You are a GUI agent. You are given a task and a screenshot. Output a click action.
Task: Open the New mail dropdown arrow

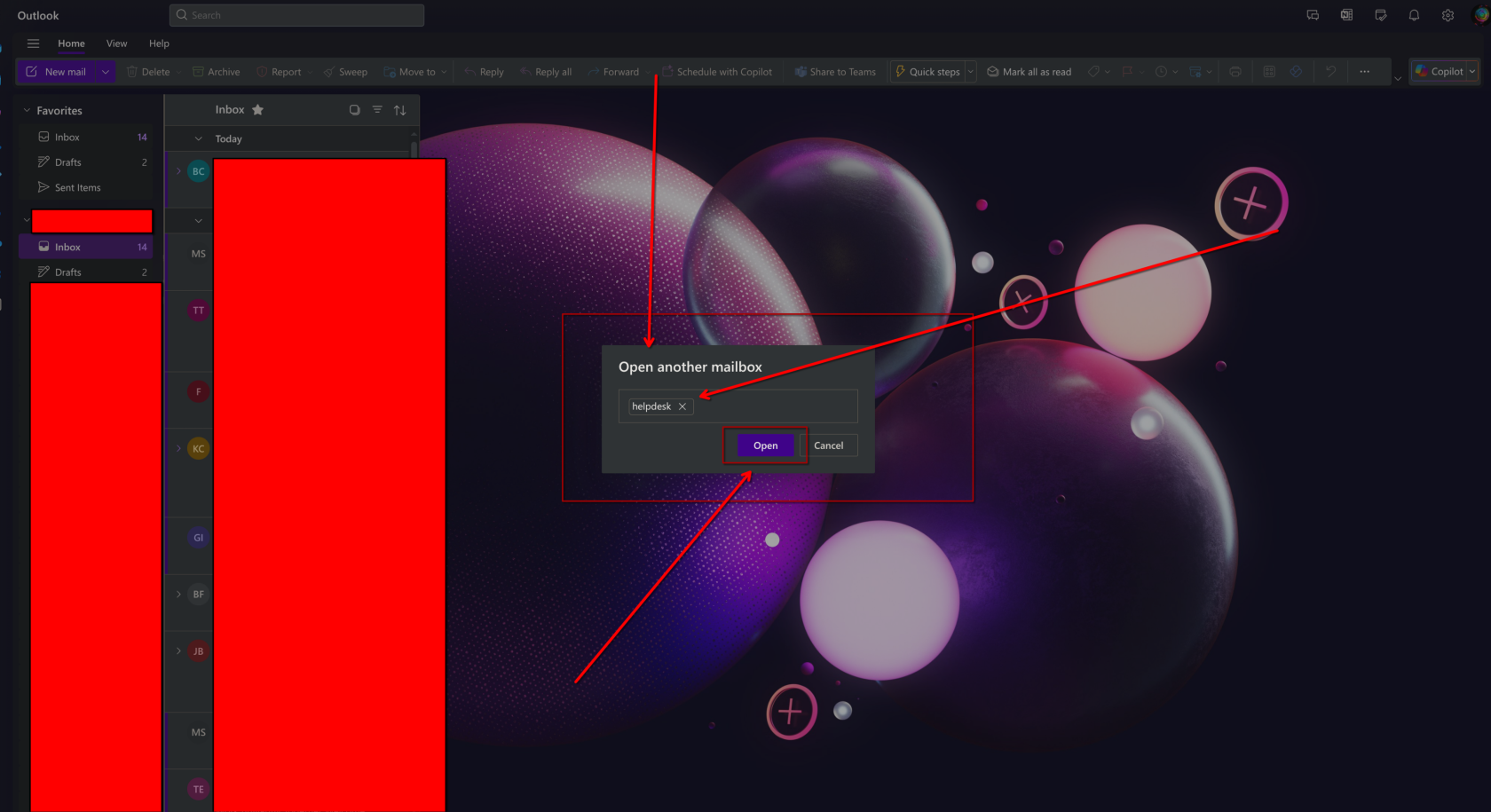click(106, 72)
